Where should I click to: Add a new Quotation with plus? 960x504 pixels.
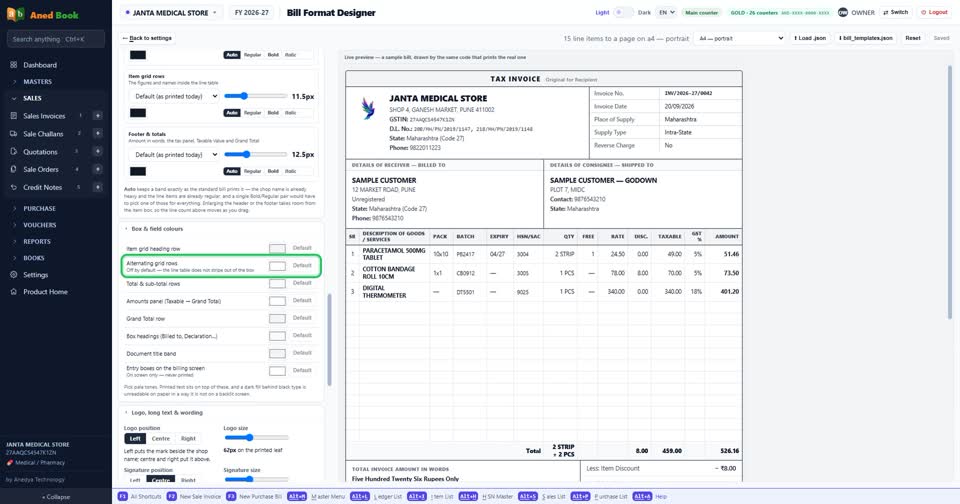coord(97,151)
